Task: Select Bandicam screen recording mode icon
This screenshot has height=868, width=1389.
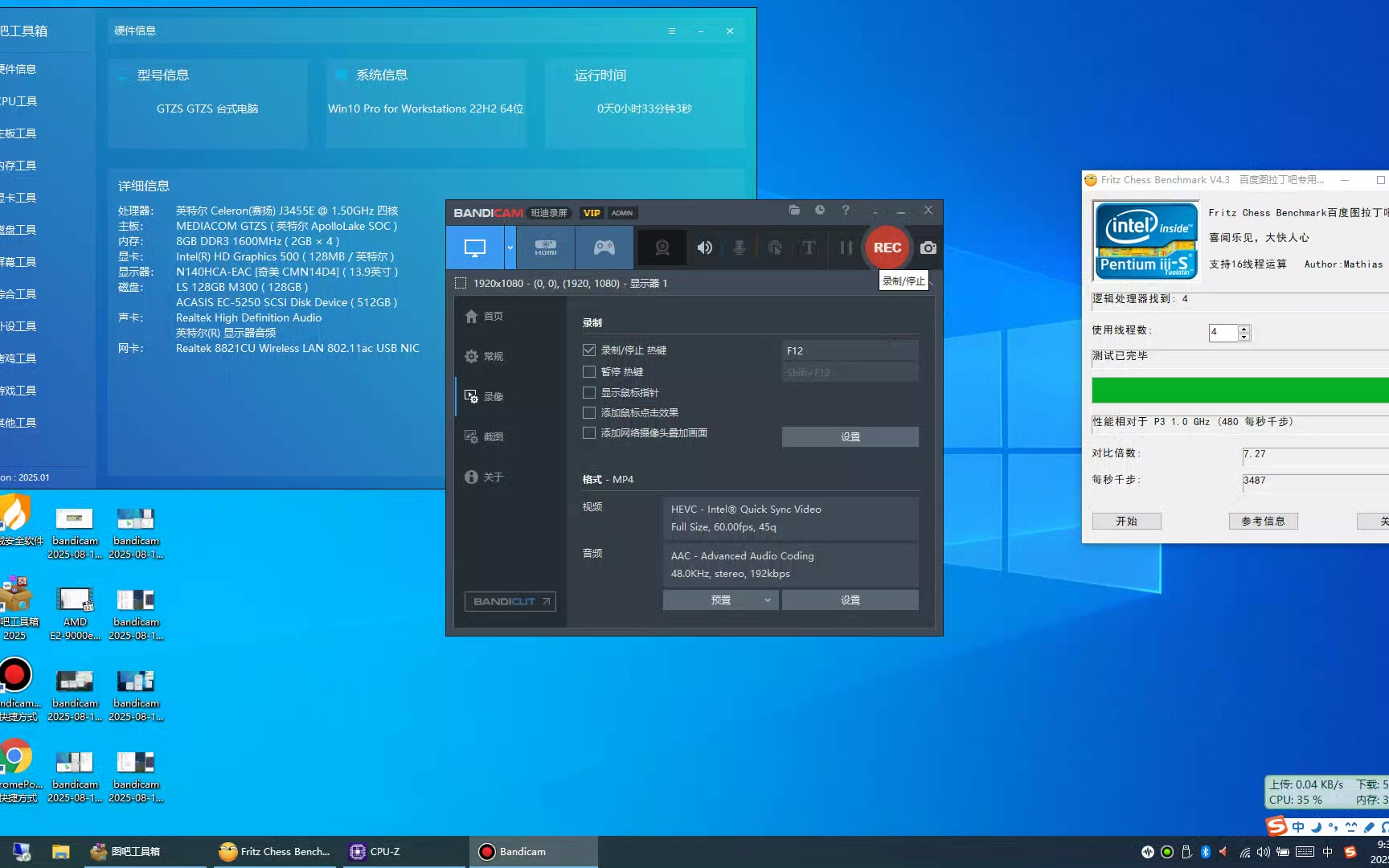Action: pos(475,248)
